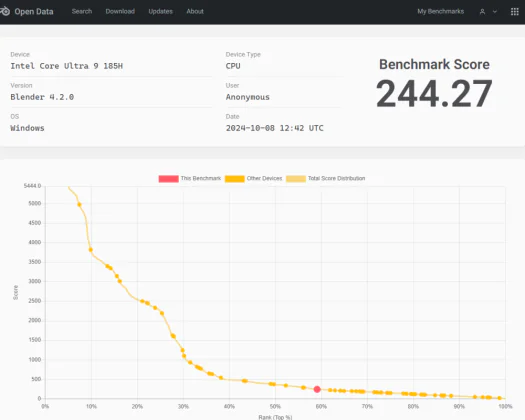Click the Anonymous user value
Screen dimensions: 525x420
(x=247, y=97)
